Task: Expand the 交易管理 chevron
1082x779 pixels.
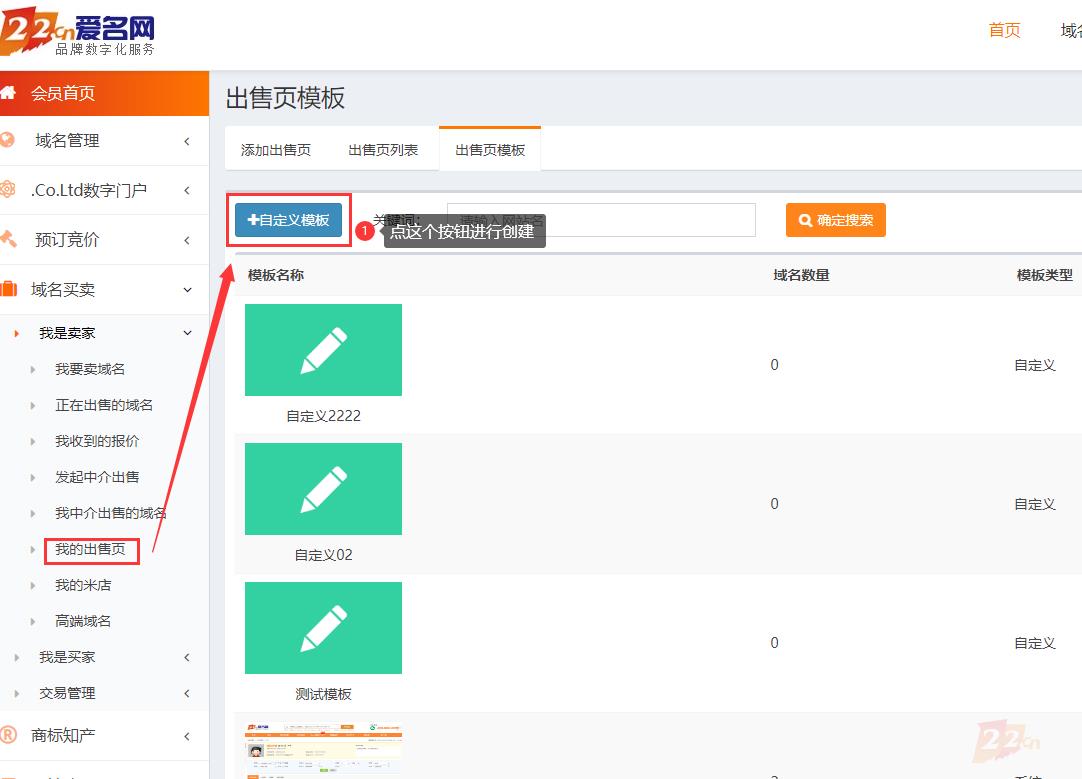Action: pyautogui.click(x=187, y=693)
